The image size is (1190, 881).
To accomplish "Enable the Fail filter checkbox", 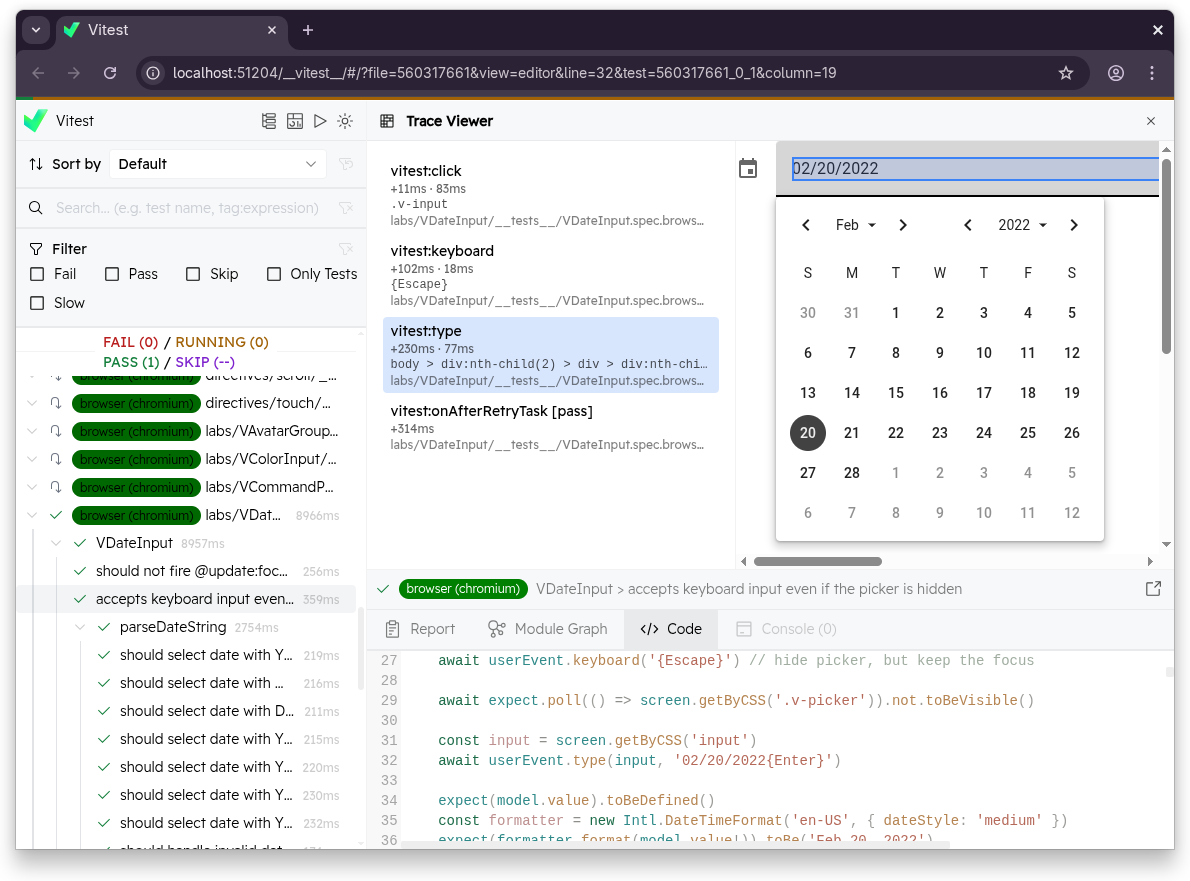I will (x=37, y=274).
